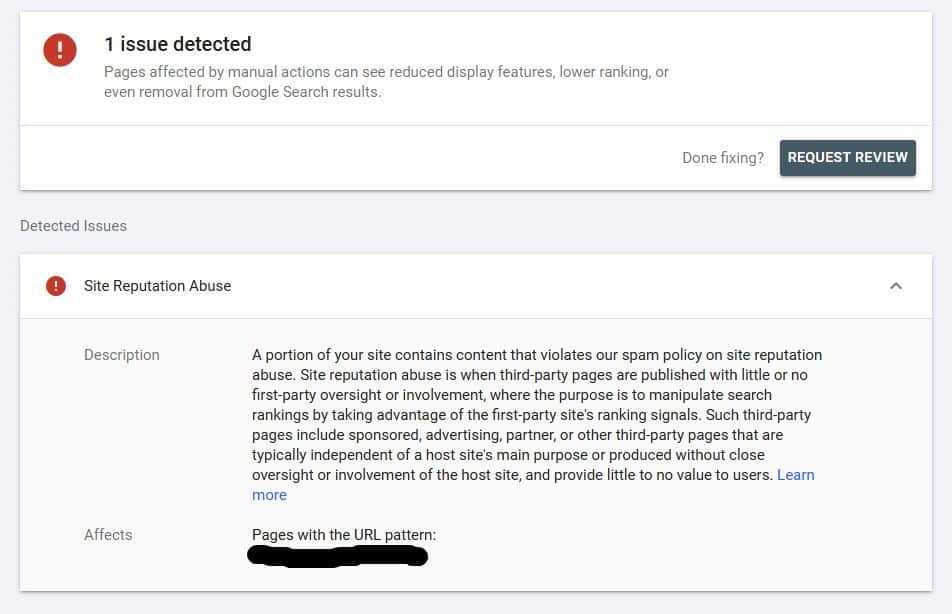The image size is (952, 614).
Task: Click the Detected Issues section label
Action: 73,226
